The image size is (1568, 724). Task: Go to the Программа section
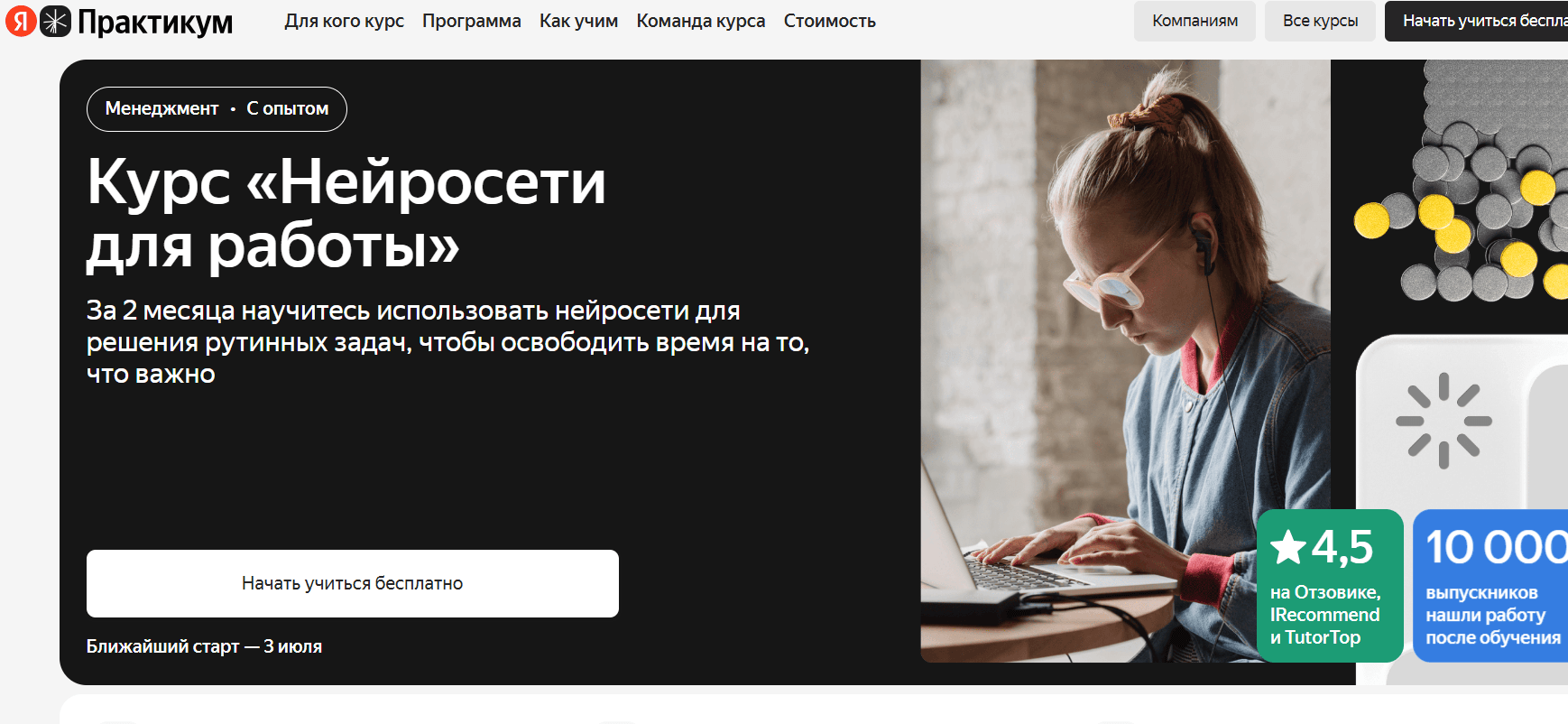471,21
